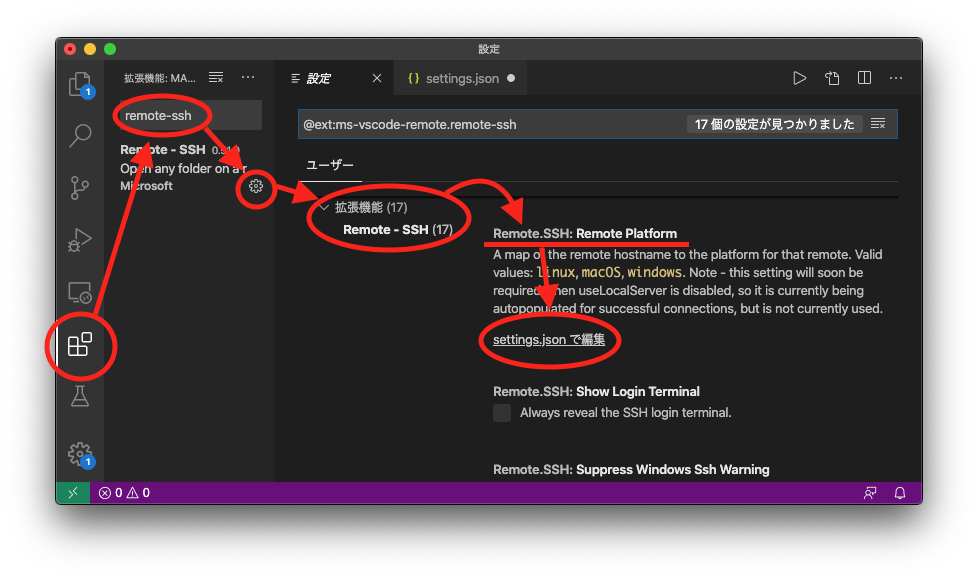The width and height of the screenshot is (978, 578).
Task: Open Remote Explorer view
Action: point(80,292)
